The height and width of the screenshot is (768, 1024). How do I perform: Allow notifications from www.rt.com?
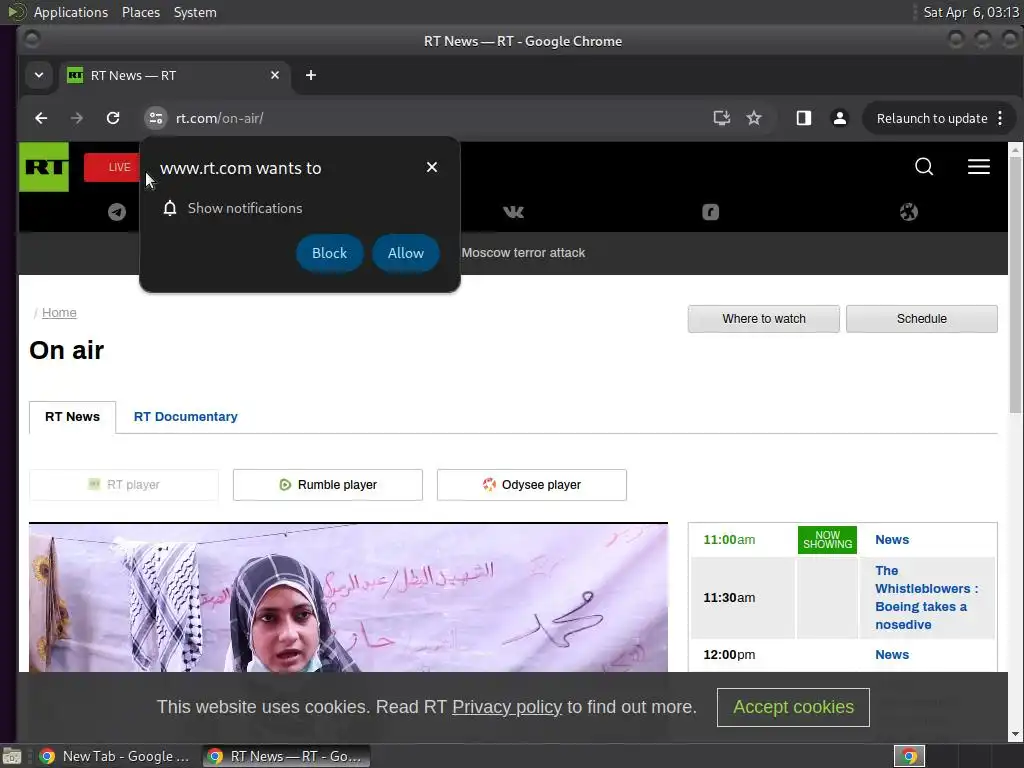click(x=406, y=253)
